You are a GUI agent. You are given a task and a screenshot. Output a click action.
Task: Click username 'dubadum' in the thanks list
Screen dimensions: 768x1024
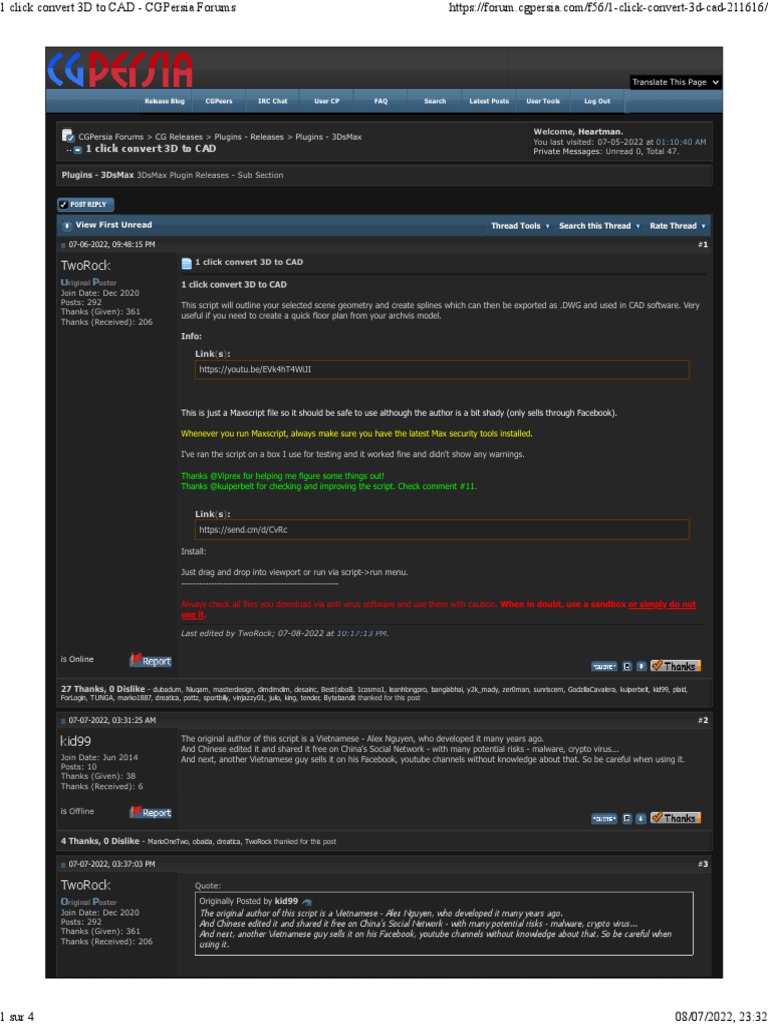[x=166, y=690]
